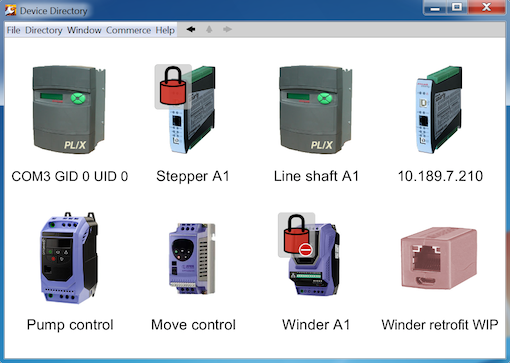
Task: Select the Pump control drive icon
Action: coord(69,258)
